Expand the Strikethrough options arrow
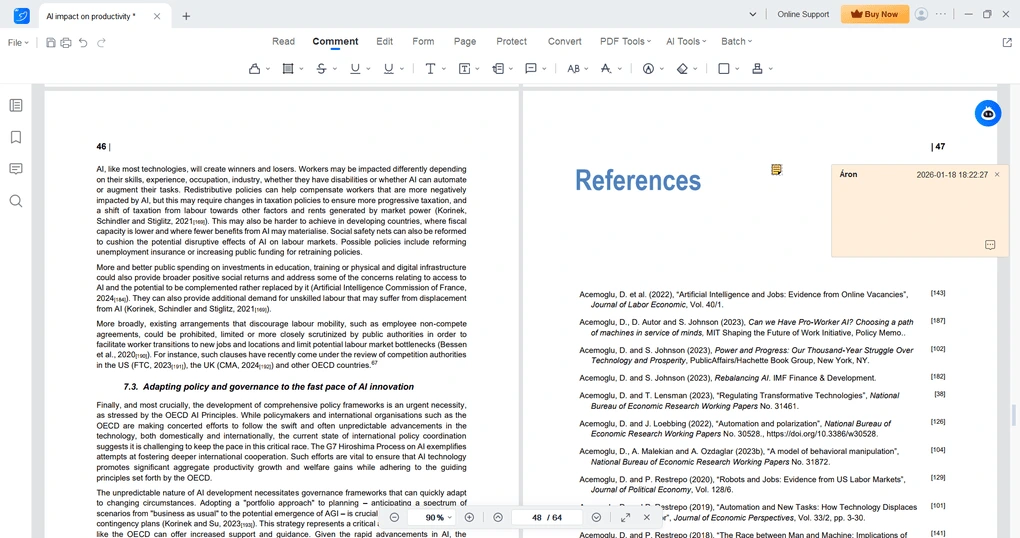 334,69
